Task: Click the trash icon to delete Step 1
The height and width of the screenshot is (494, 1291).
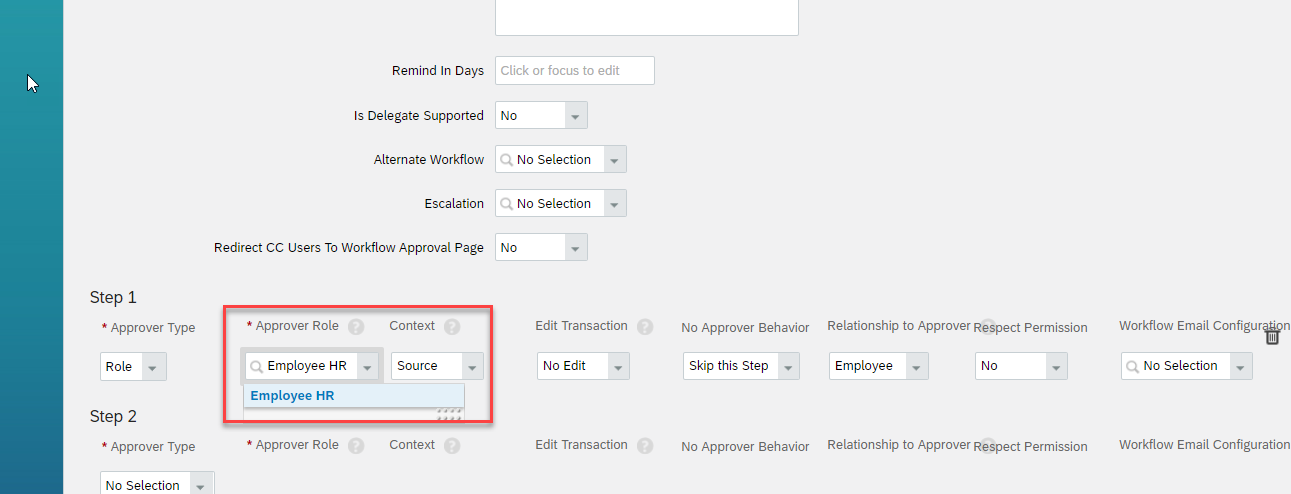Action: tap(1272, 337)
